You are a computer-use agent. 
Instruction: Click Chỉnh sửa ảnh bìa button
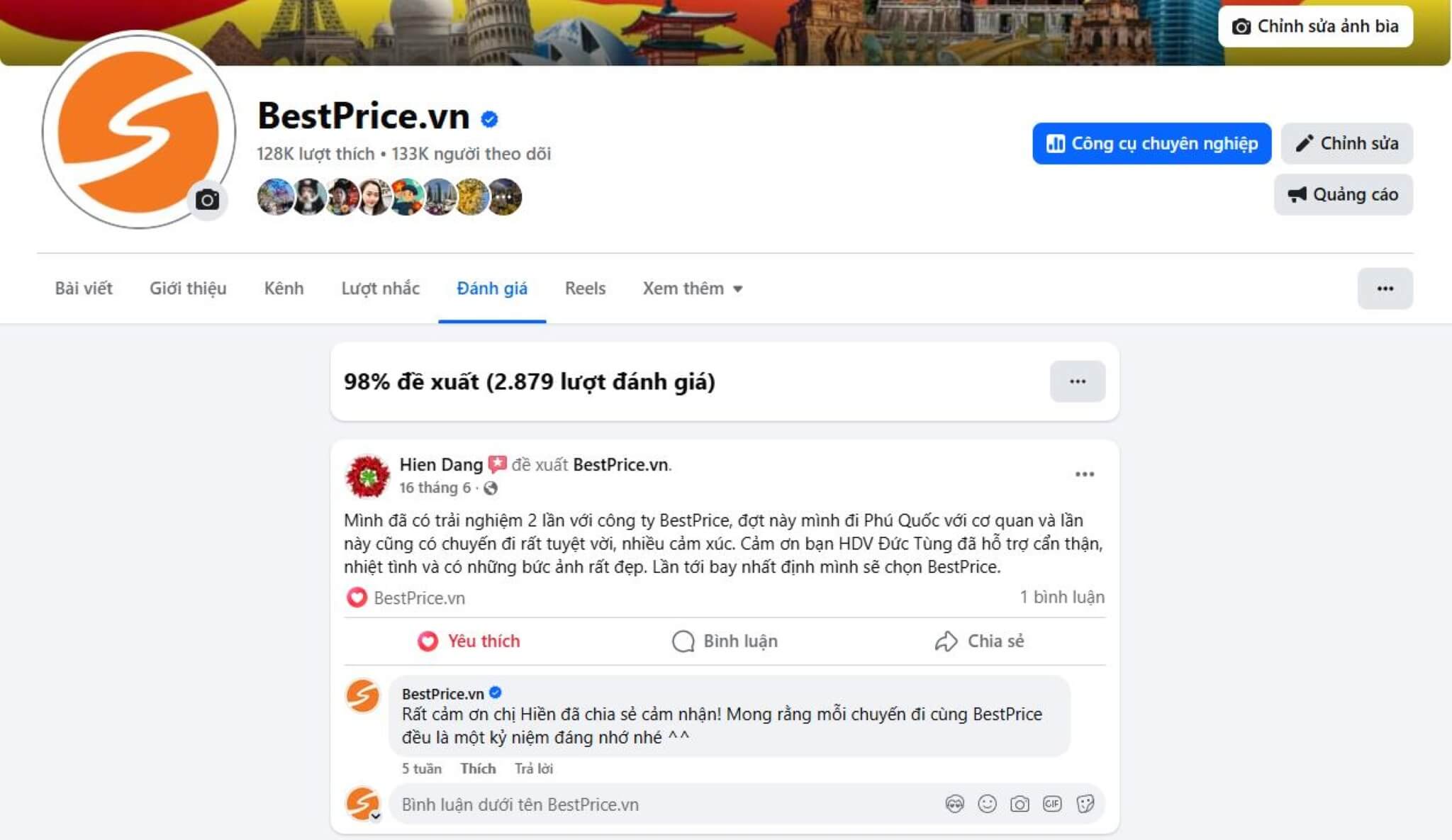[x=1315, y=26]
